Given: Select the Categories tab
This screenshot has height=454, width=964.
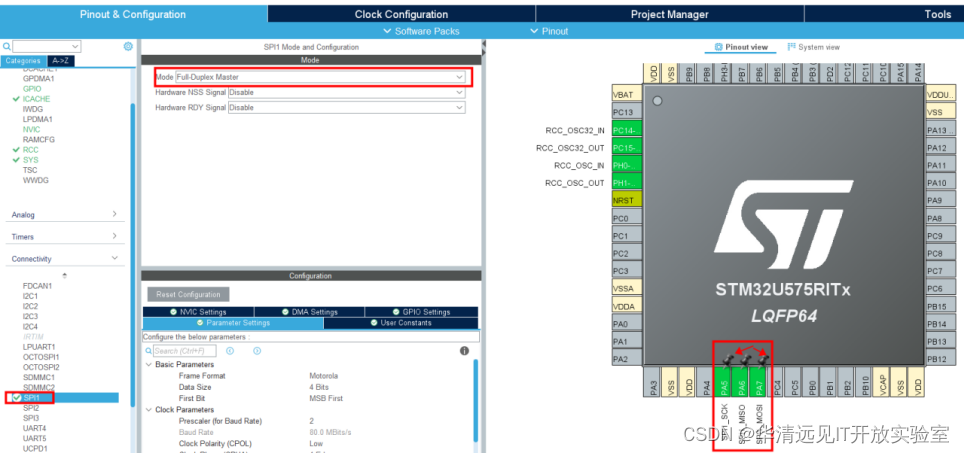Looking at the screenshot, I should click(x=23, y=61).
